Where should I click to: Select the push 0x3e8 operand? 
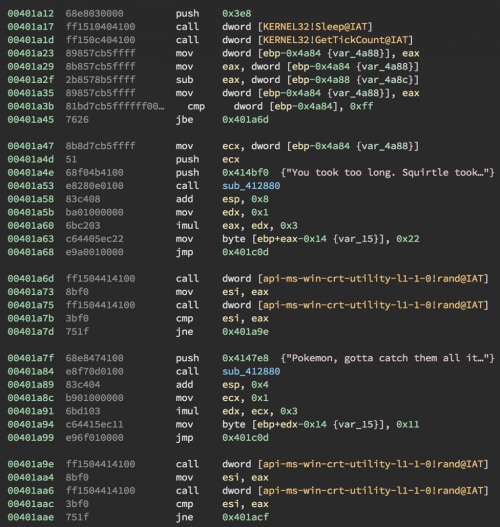point(237,13)
